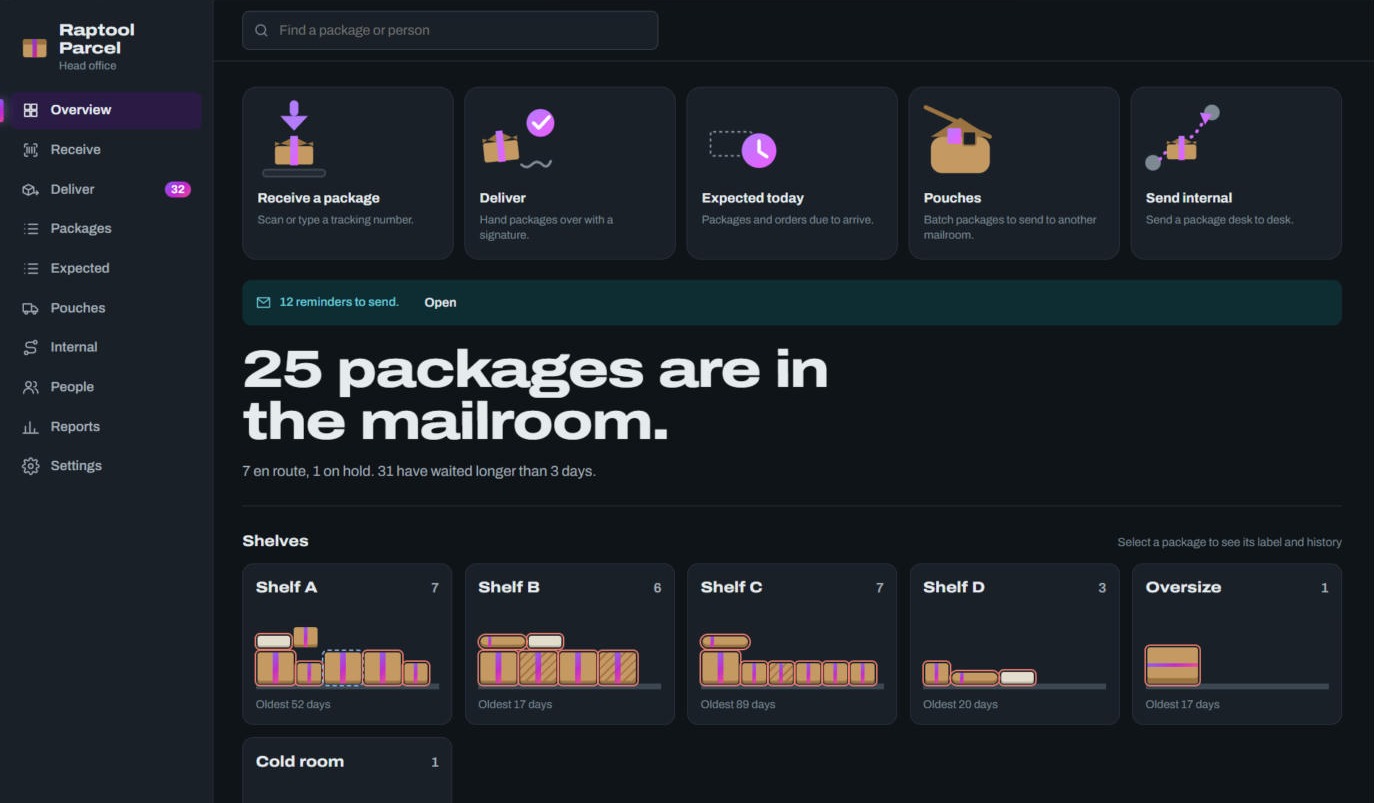Image resolution: width=1374 pixels, height=803 pixels.
Task: Click the Expected today clock illustration
Action: [743, 148]
